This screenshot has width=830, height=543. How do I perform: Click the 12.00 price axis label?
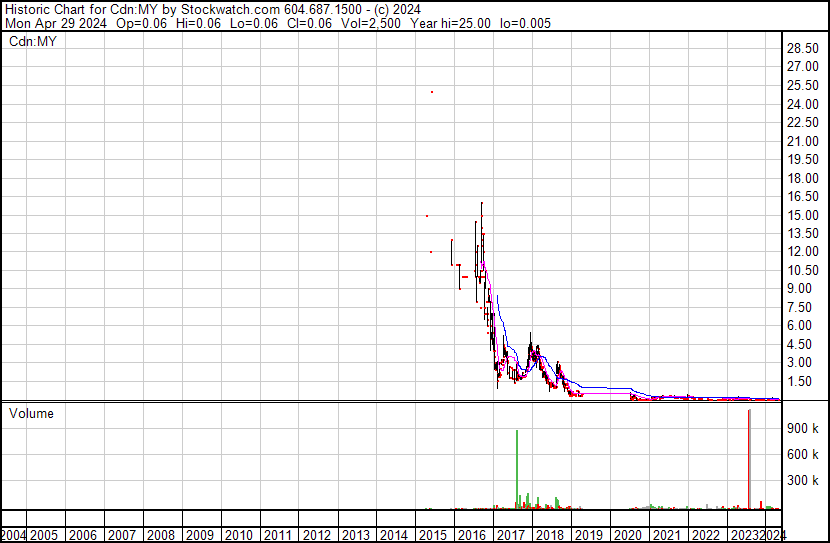(x=803, y=251)
